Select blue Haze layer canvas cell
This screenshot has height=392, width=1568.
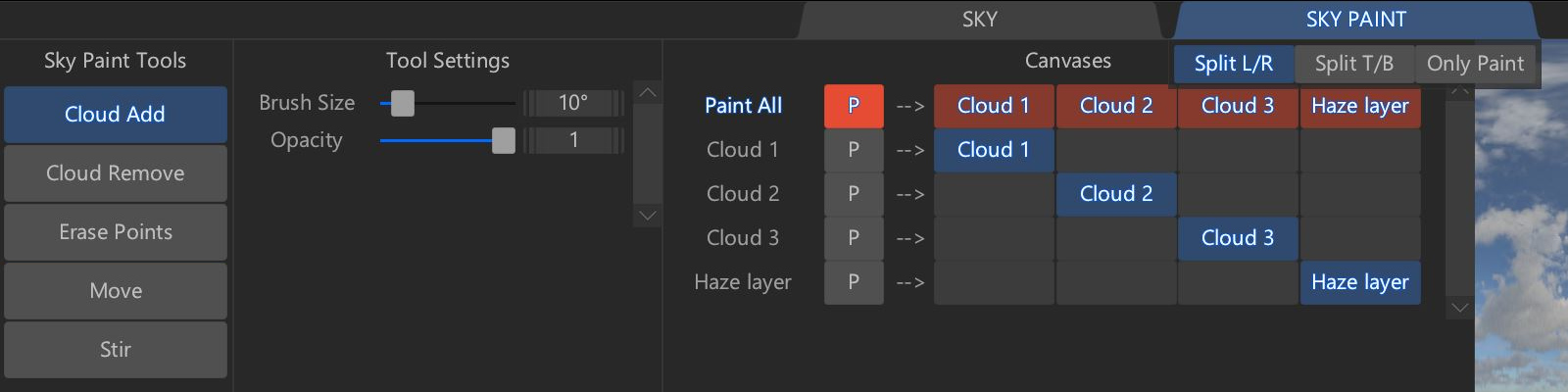tap(1360, 282)
